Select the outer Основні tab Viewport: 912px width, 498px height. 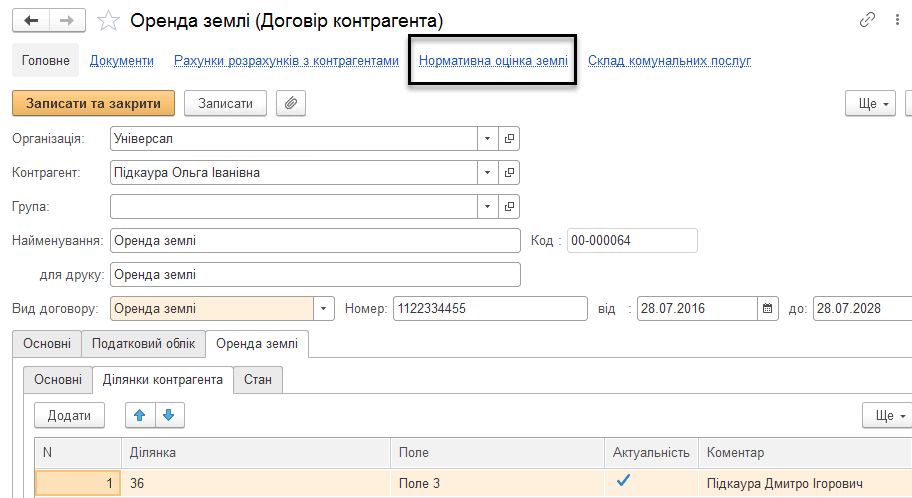(x=47, y=344)
